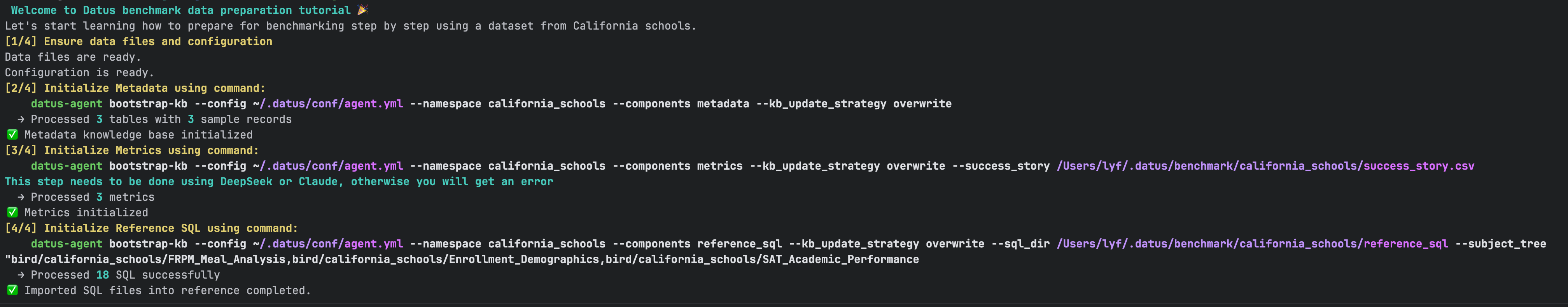Click the Configuration is ready message
The height and width of the screenshot is (307, 1568).
(79, 72)
